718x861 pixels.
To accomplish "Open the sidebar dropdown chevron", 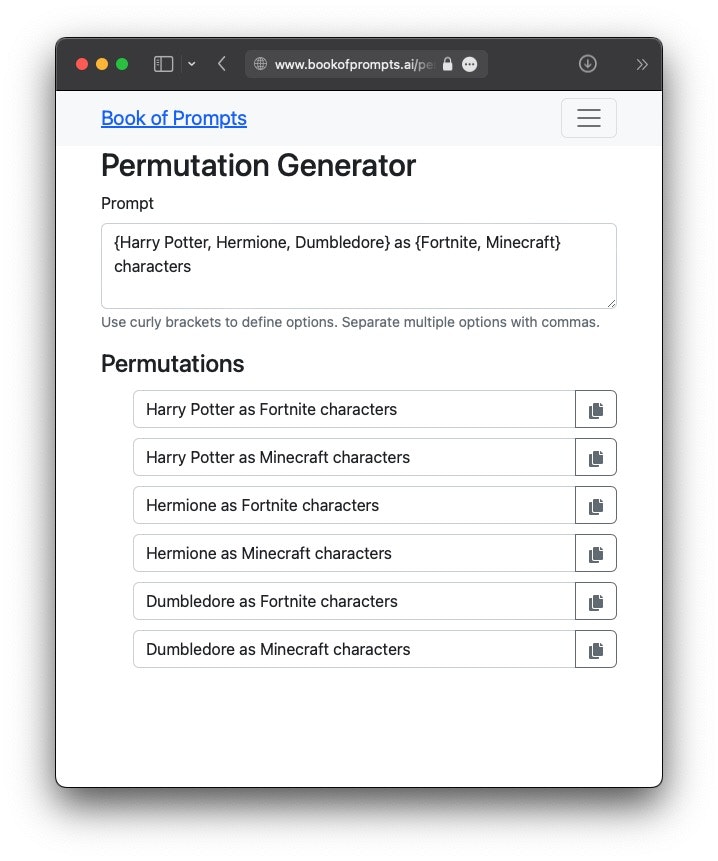I will click(192, 64).
